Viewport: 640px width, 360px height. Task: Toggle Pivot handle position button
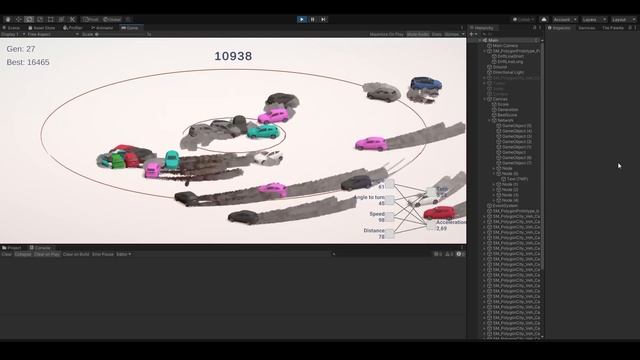point(91,19)
